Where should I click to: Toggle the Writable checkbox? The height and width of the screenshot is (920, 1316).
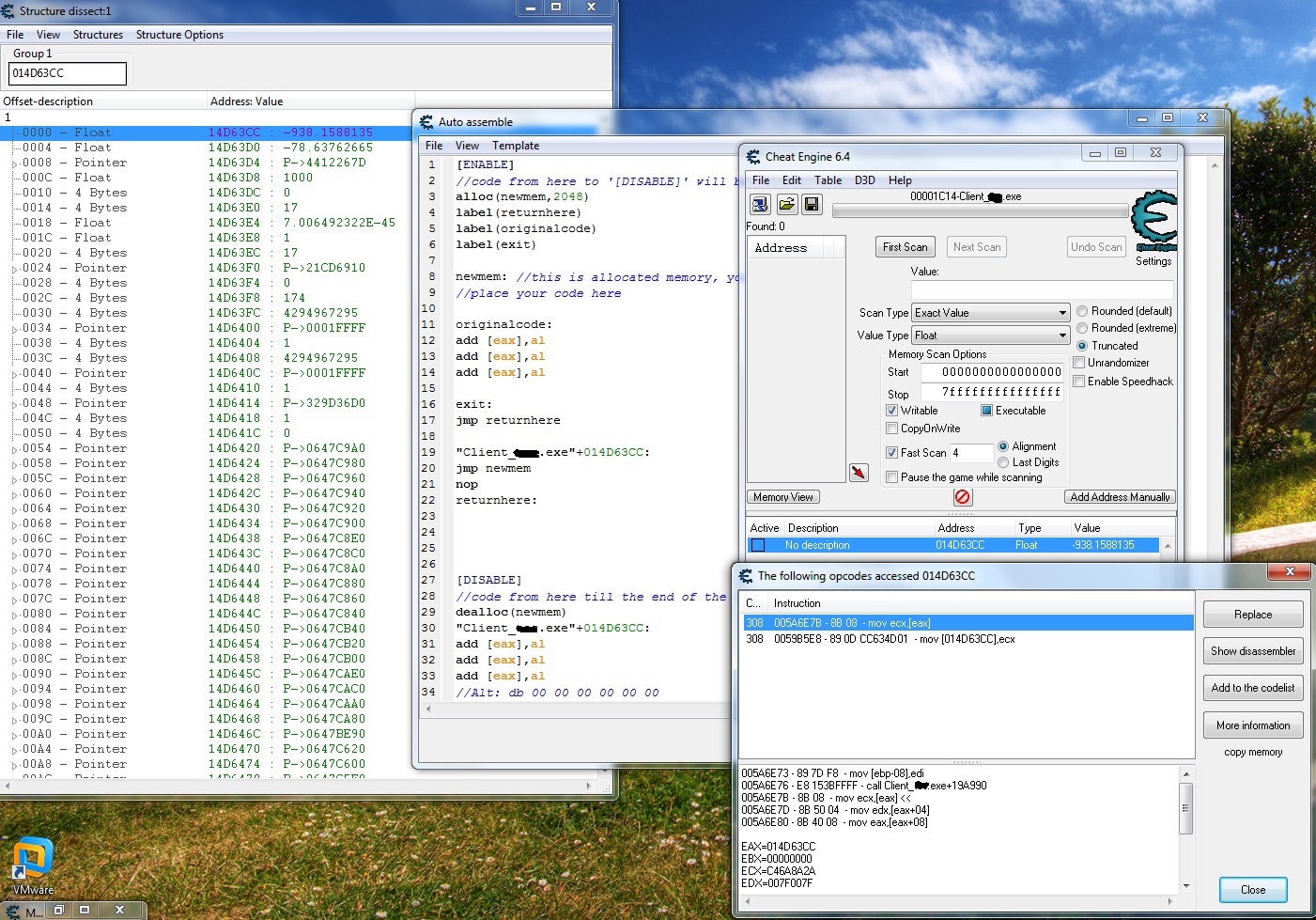(x=892, y=411)
